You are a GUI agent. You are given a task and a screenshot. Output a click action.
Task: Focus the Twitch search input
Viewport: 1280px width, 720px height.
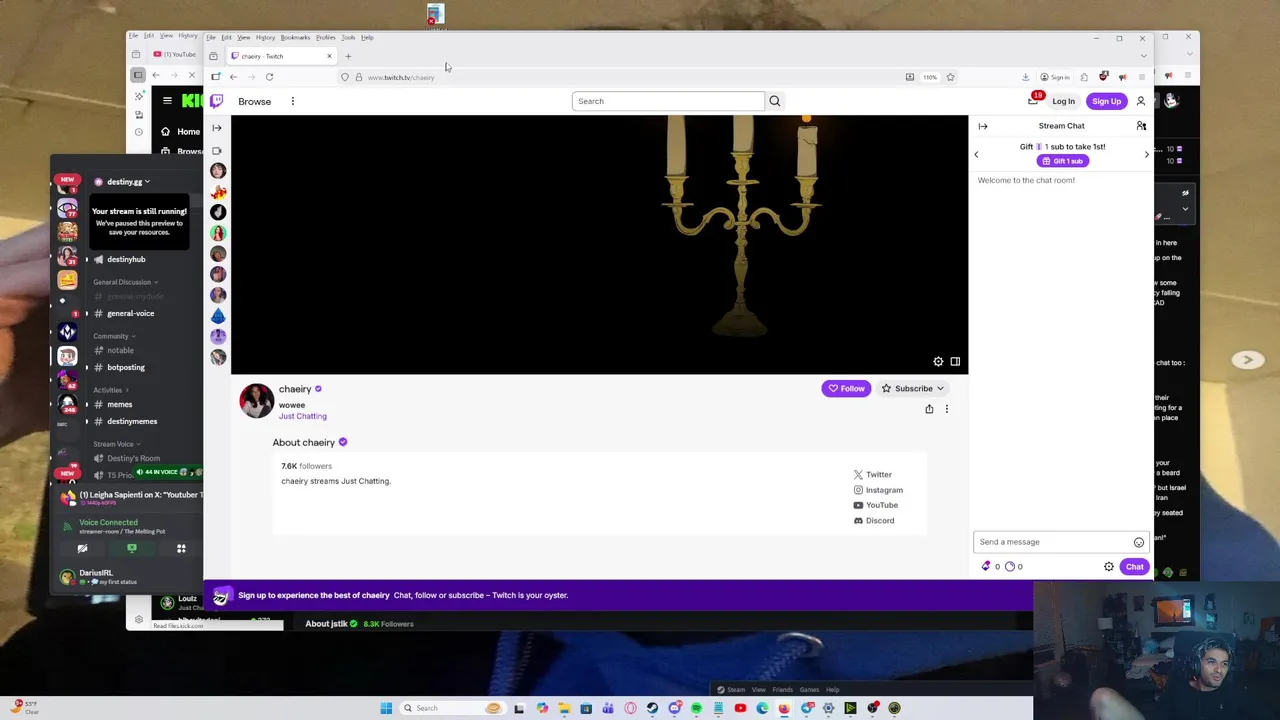coord(668,101)
